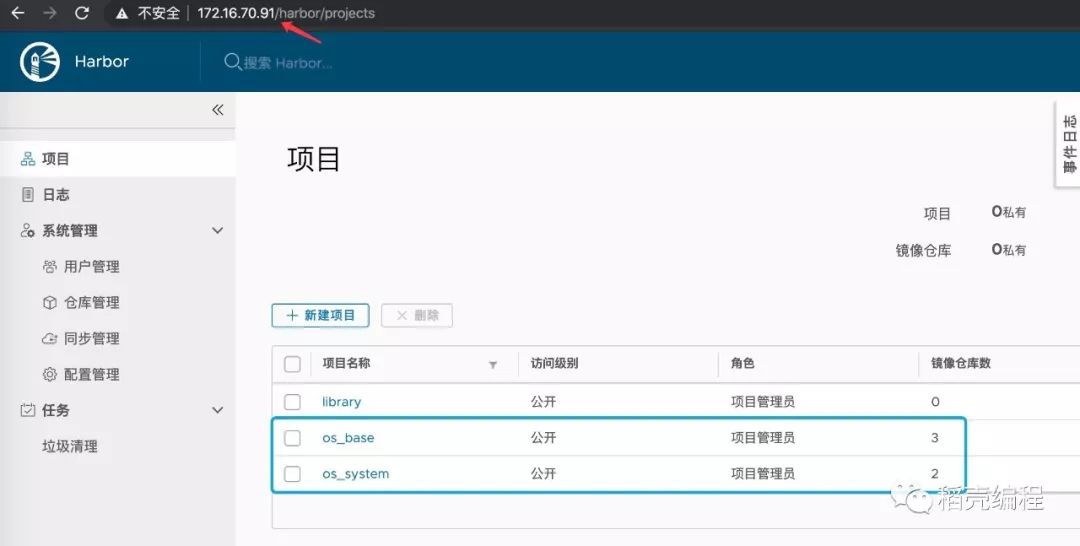Click the 系统管理 gear-user icon
The width and height of the screenshot is (1080, 546).
click(x=28, y=231)
